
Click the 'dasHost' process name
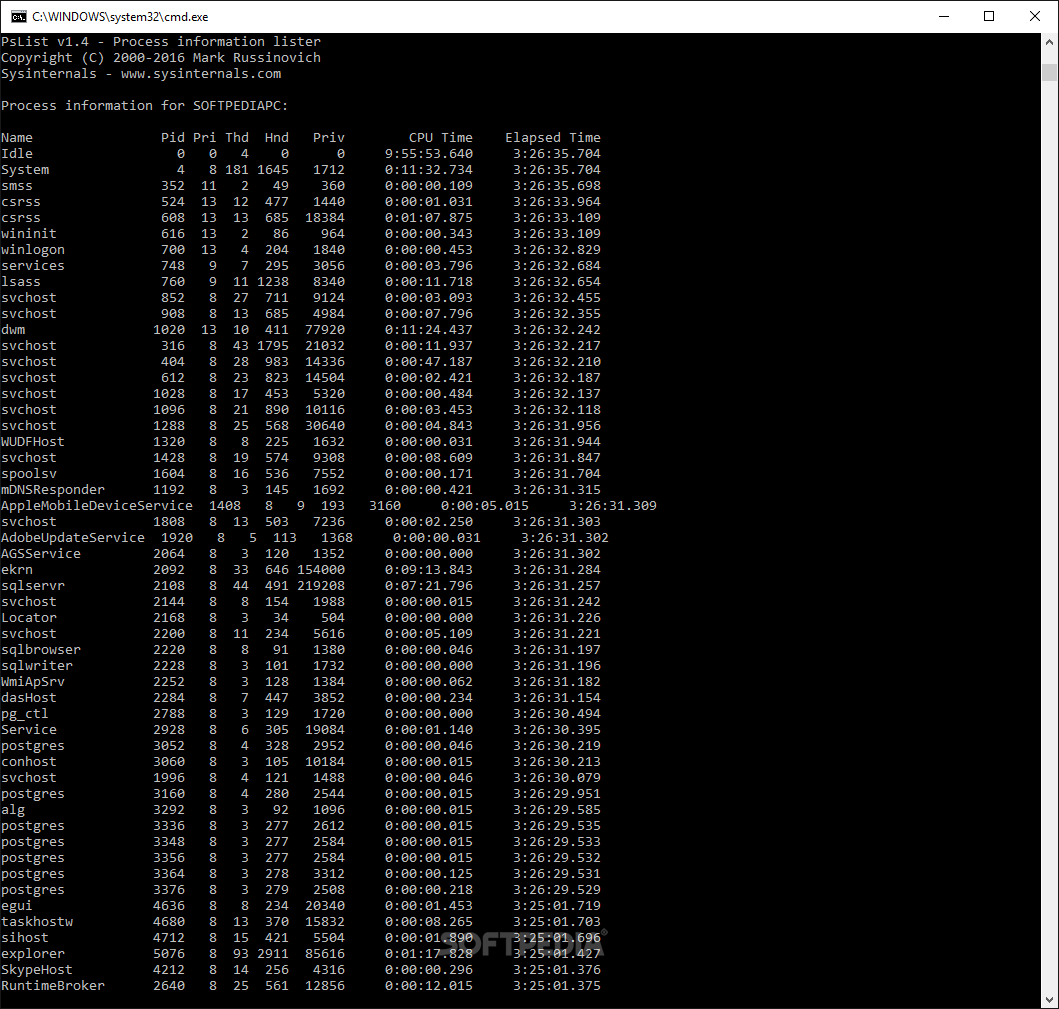[x=29, y=698]
